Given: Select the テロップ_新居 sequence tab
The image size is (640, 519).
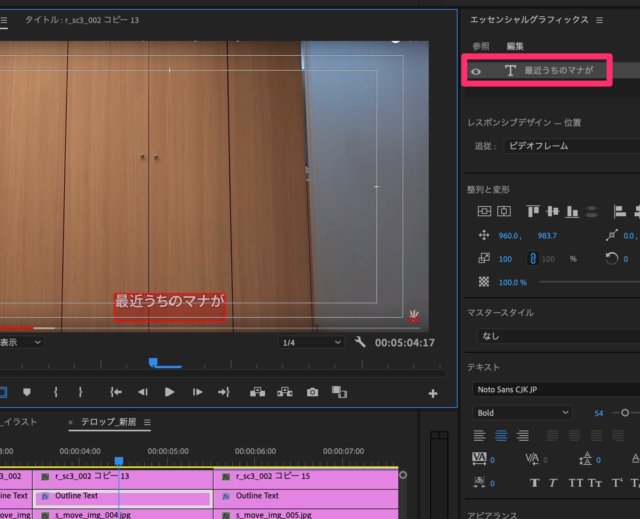Looking at the screenshot, I should point(108,423).
